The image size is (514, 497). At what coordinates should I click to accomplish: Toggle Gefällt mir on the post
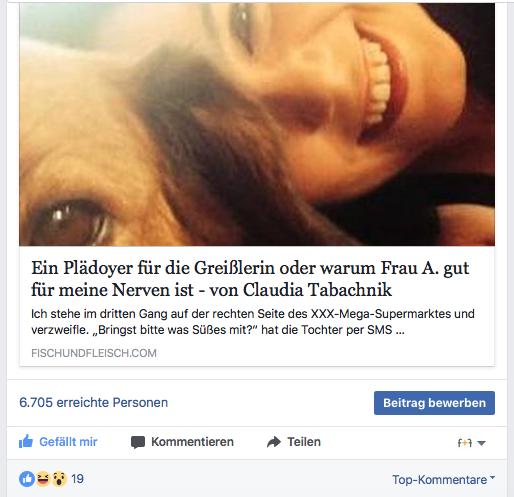click(58, 442)
